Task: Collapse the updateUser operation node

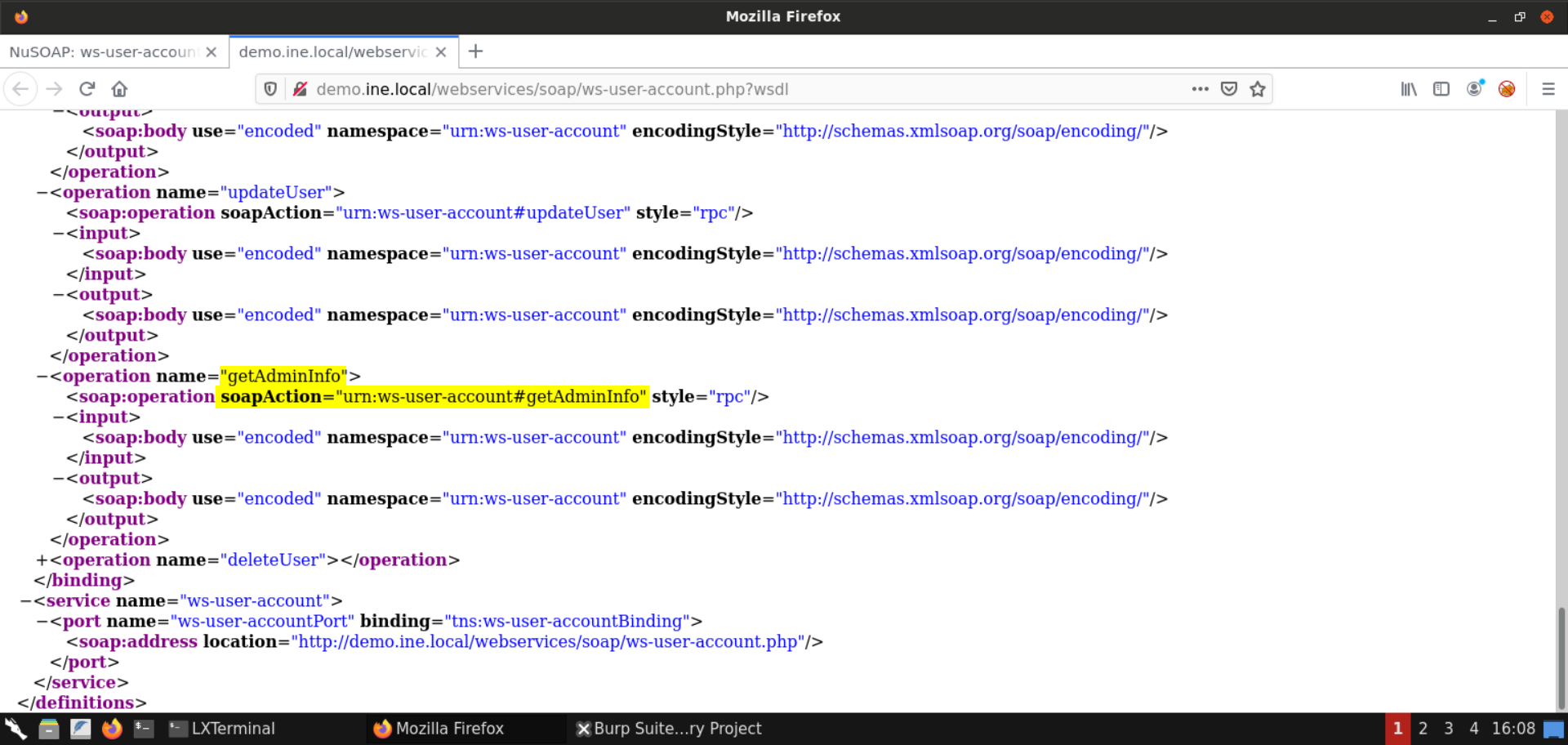Action: pyautogui.click(x=42, y=193)
